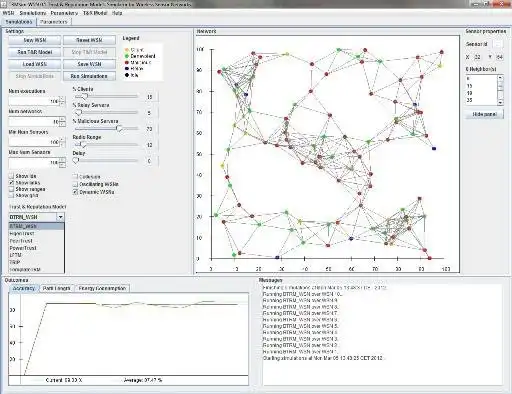512x394 pixels.
Task: Click the Save WSN button
Action: point(89,64)
